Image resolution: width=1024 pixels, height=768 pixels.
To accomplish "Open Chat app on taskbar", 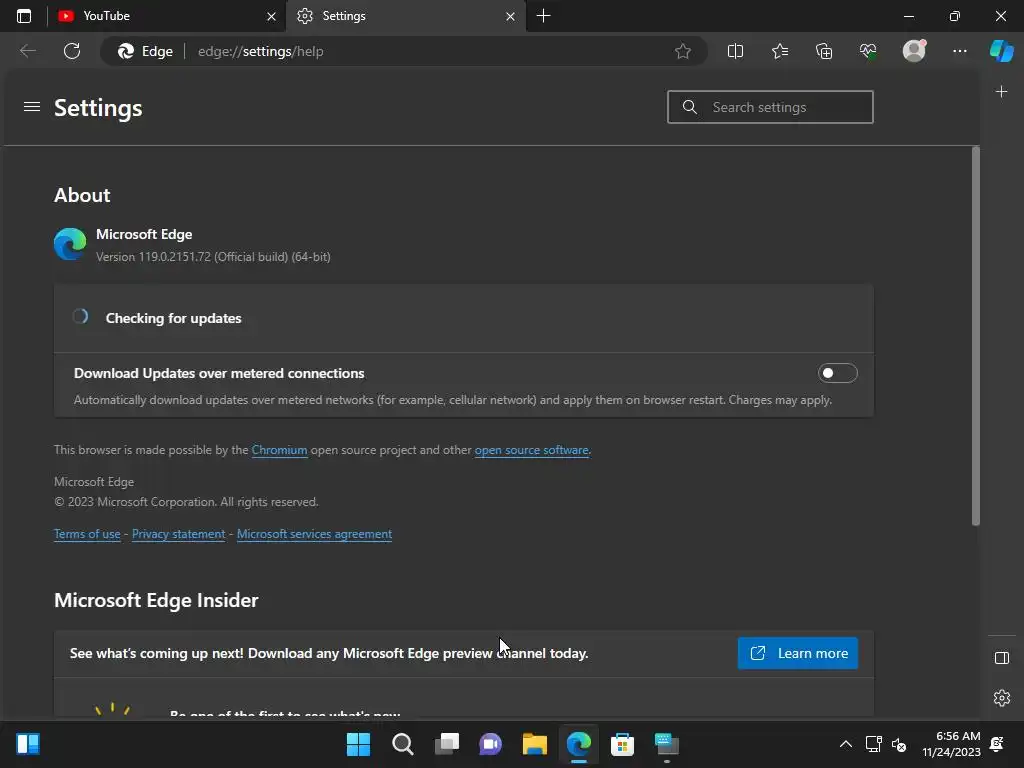I will coord(490,744).
